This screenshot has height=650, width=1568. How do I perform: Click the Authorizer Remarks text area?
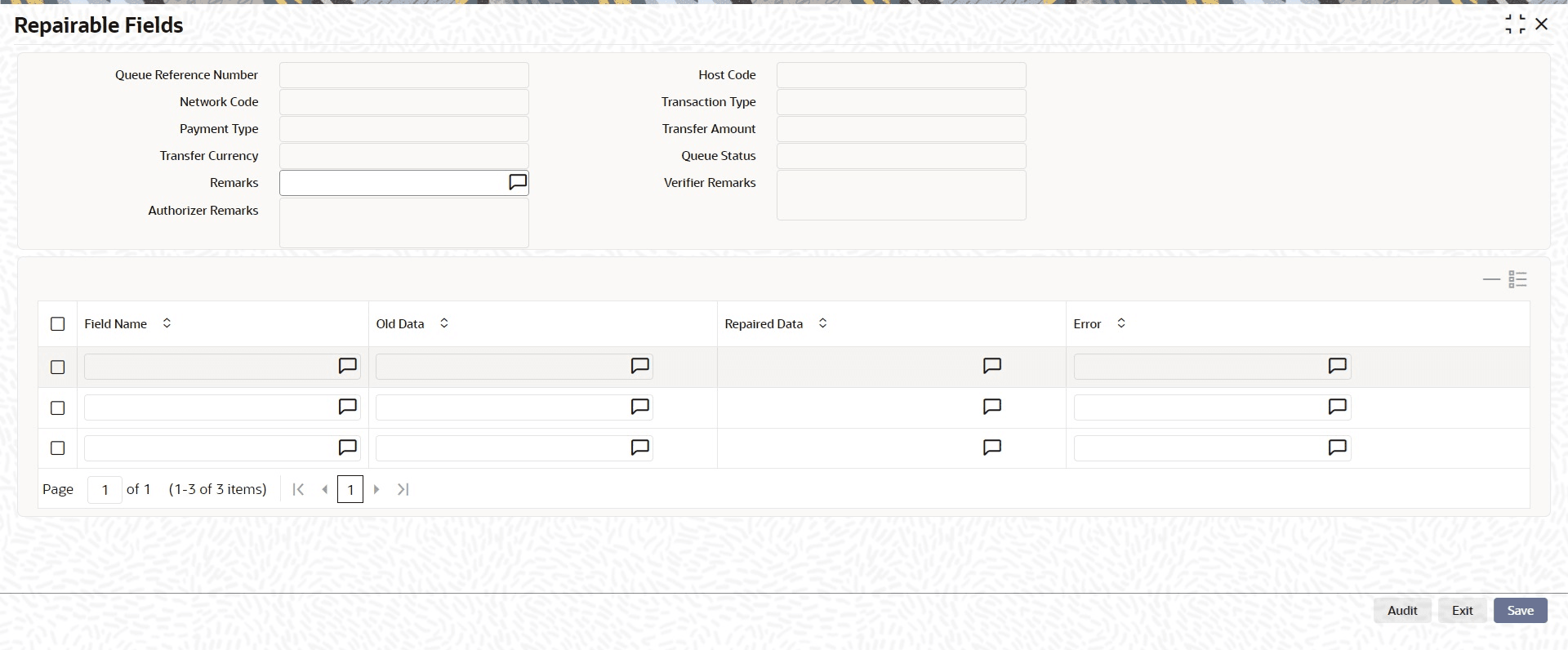click(x=404, y=223)
